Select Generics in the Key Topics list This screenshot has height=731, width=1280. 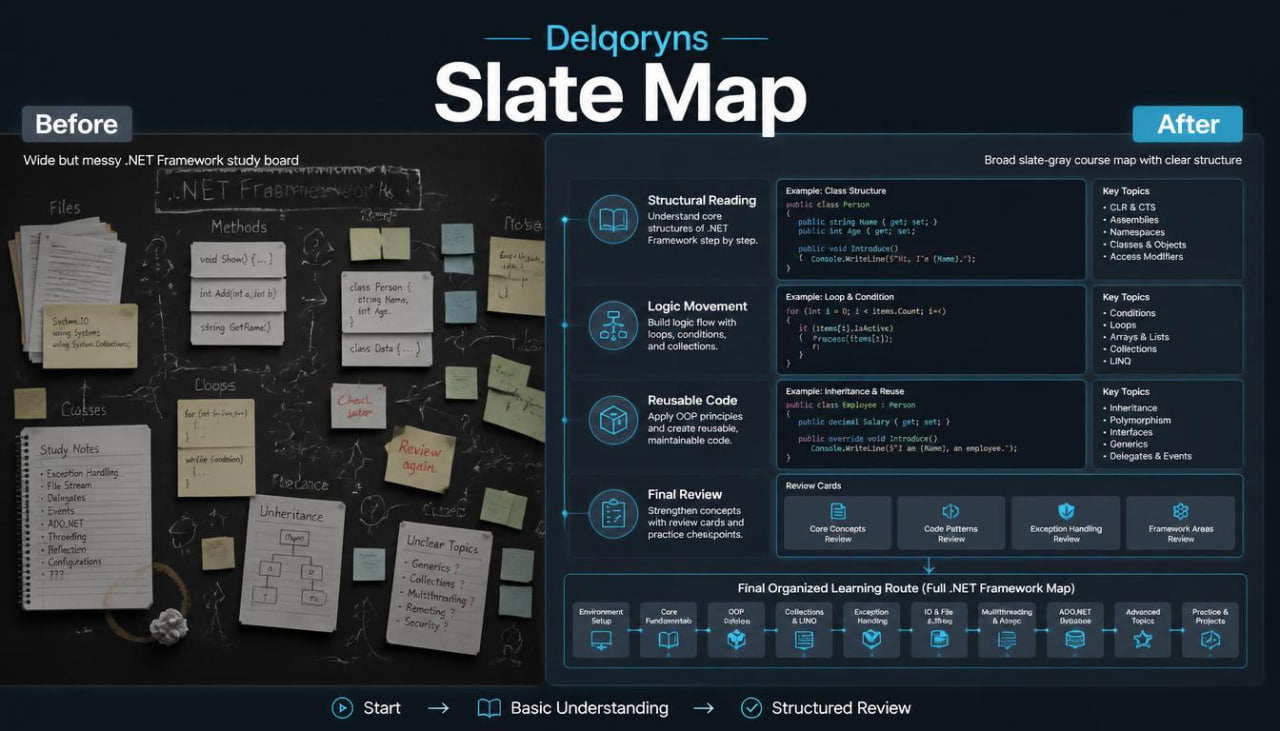[x=1129, y=444]
